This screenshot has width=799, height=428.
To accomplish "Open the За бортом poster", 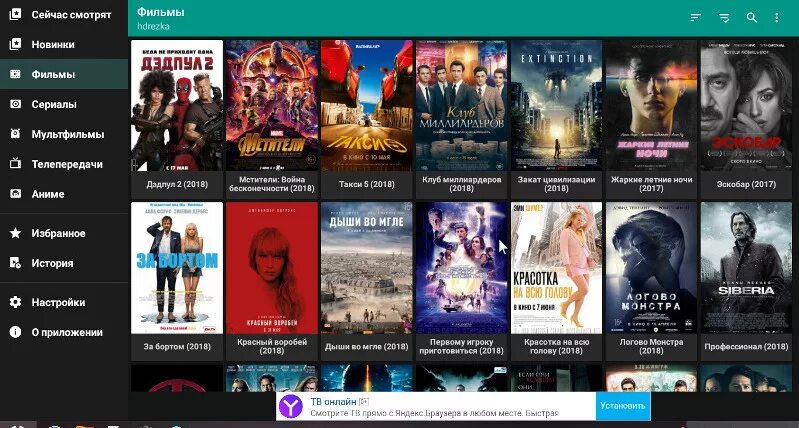I will click(177, 268).
